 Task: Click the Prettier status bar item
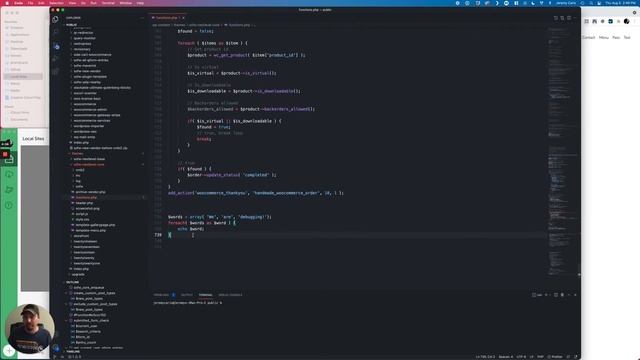555,357
